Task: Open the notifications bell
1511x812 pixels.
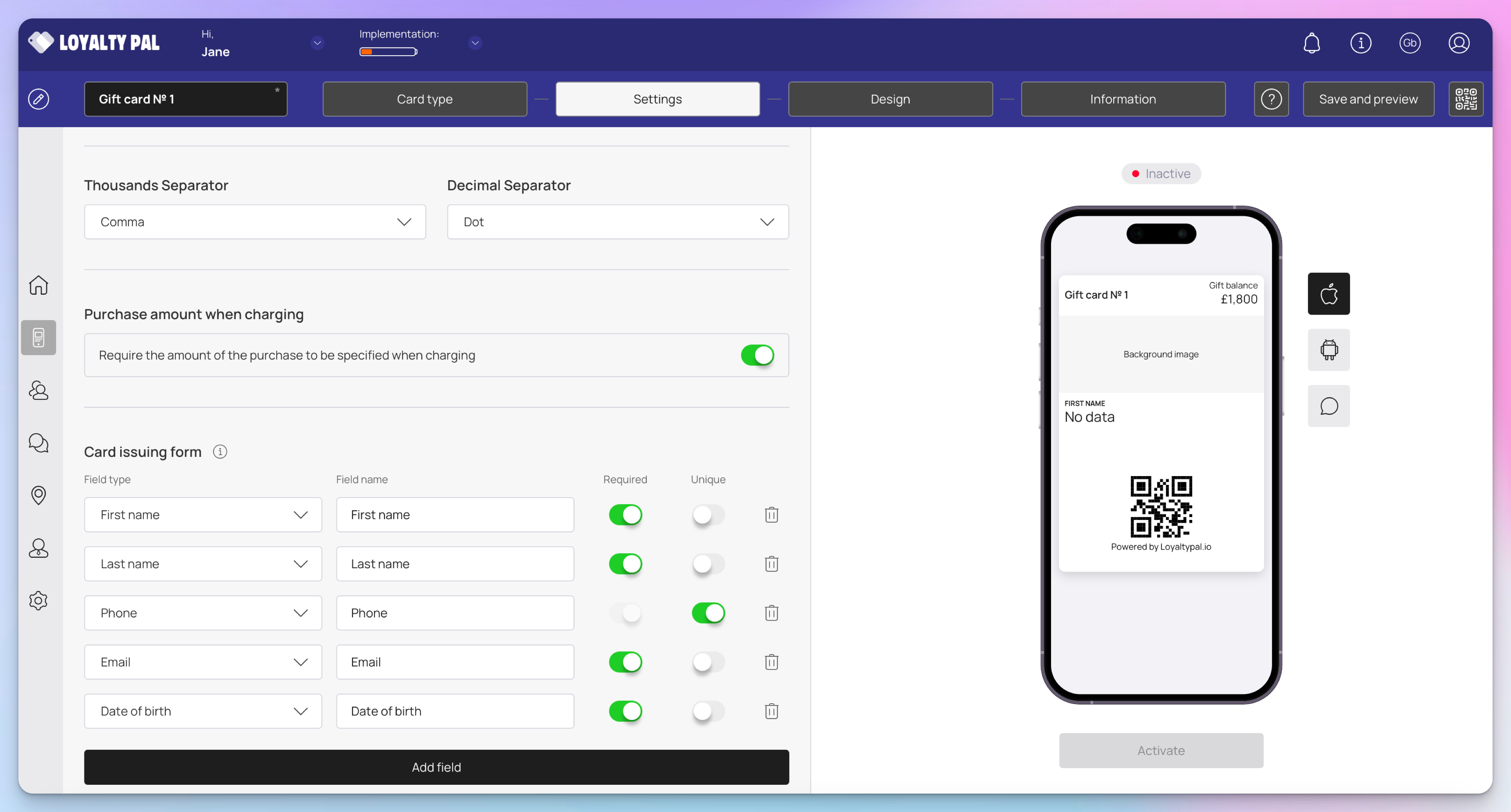Action: click(x=1312, y=43)
